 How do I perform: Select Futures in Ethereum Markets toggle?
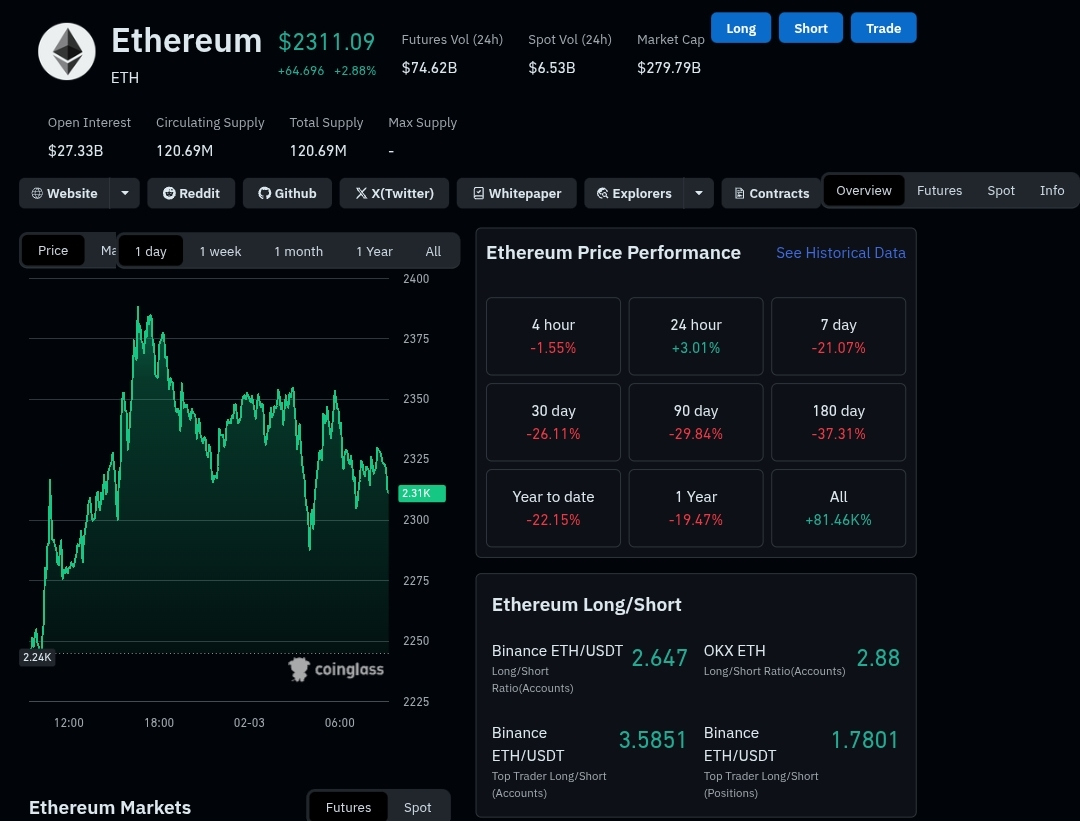pos(348,807)
